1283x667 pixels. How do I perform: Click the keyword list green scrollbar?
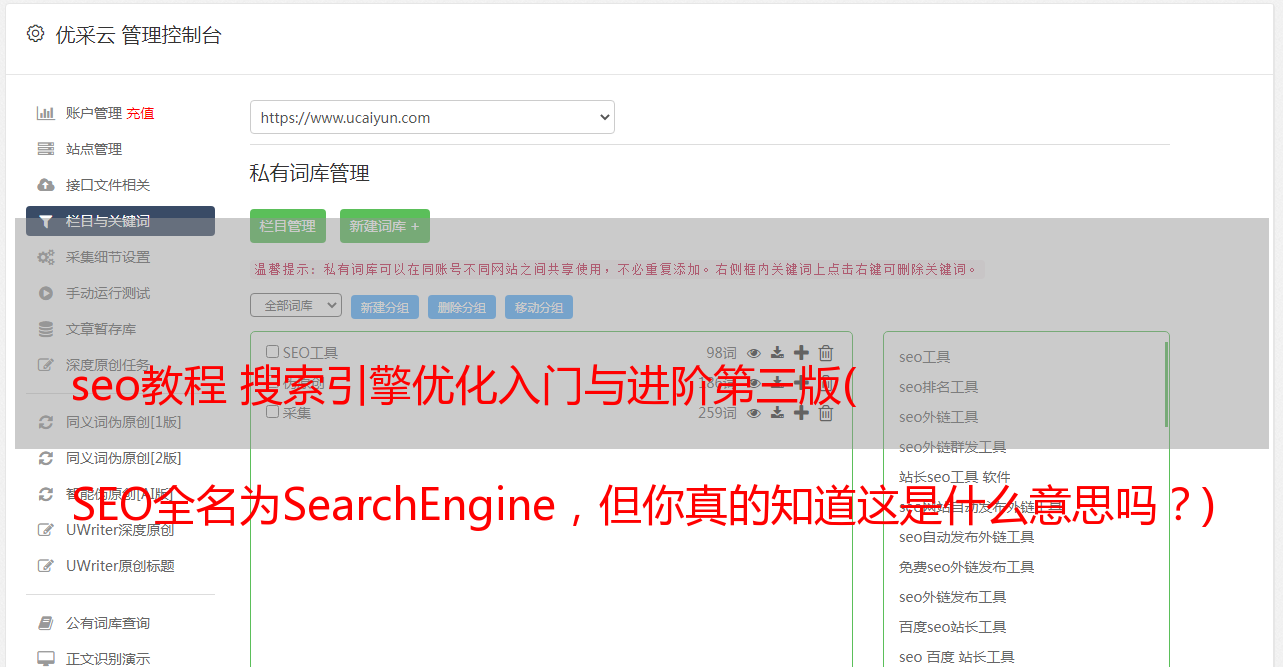pos(1166,384)
